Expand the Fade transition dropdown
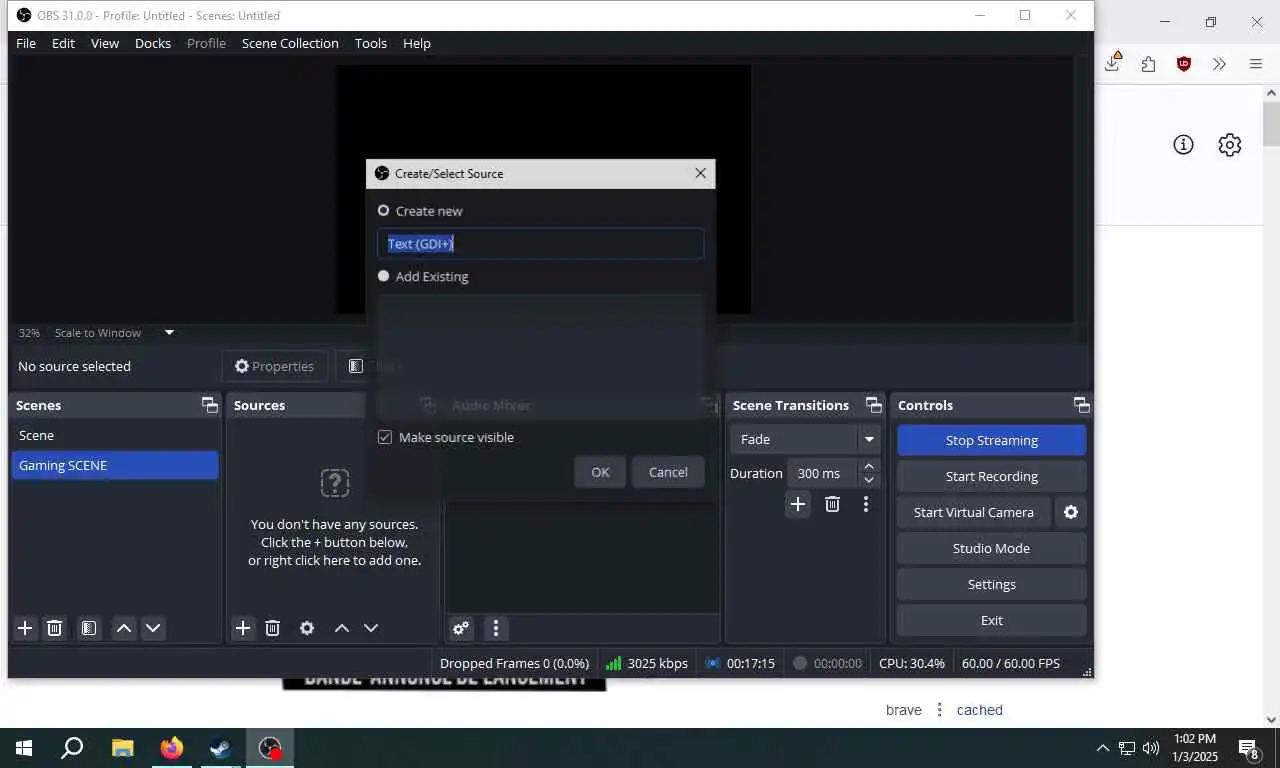This screenshot has width=1280, height=768. (x=869, y=439)
